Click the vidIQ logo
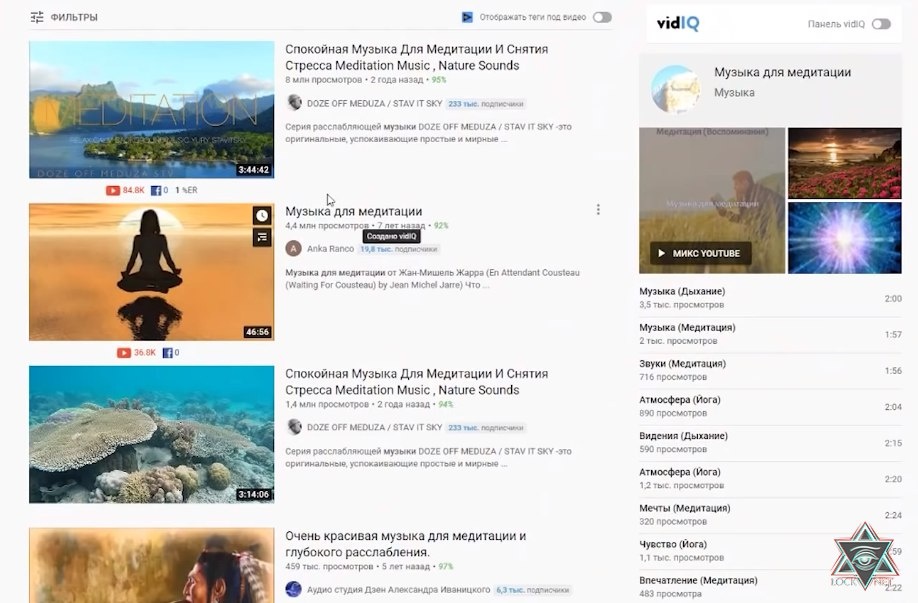Image resolution: width=918 pixels, height=603 pixels. tap(678, 23)
